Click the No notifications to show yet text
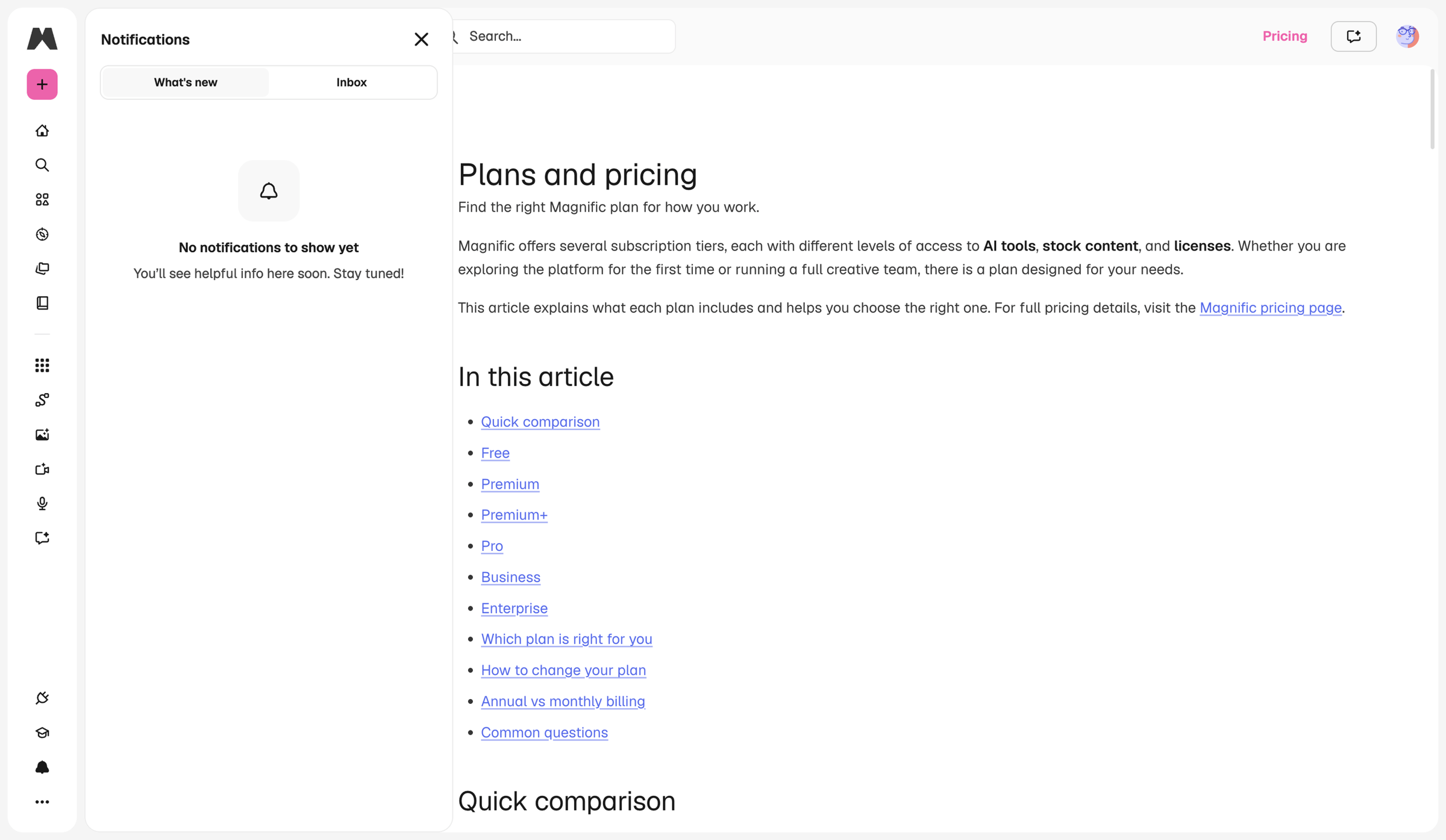Viewport: 1446px width, 840px height. [269, 247]
